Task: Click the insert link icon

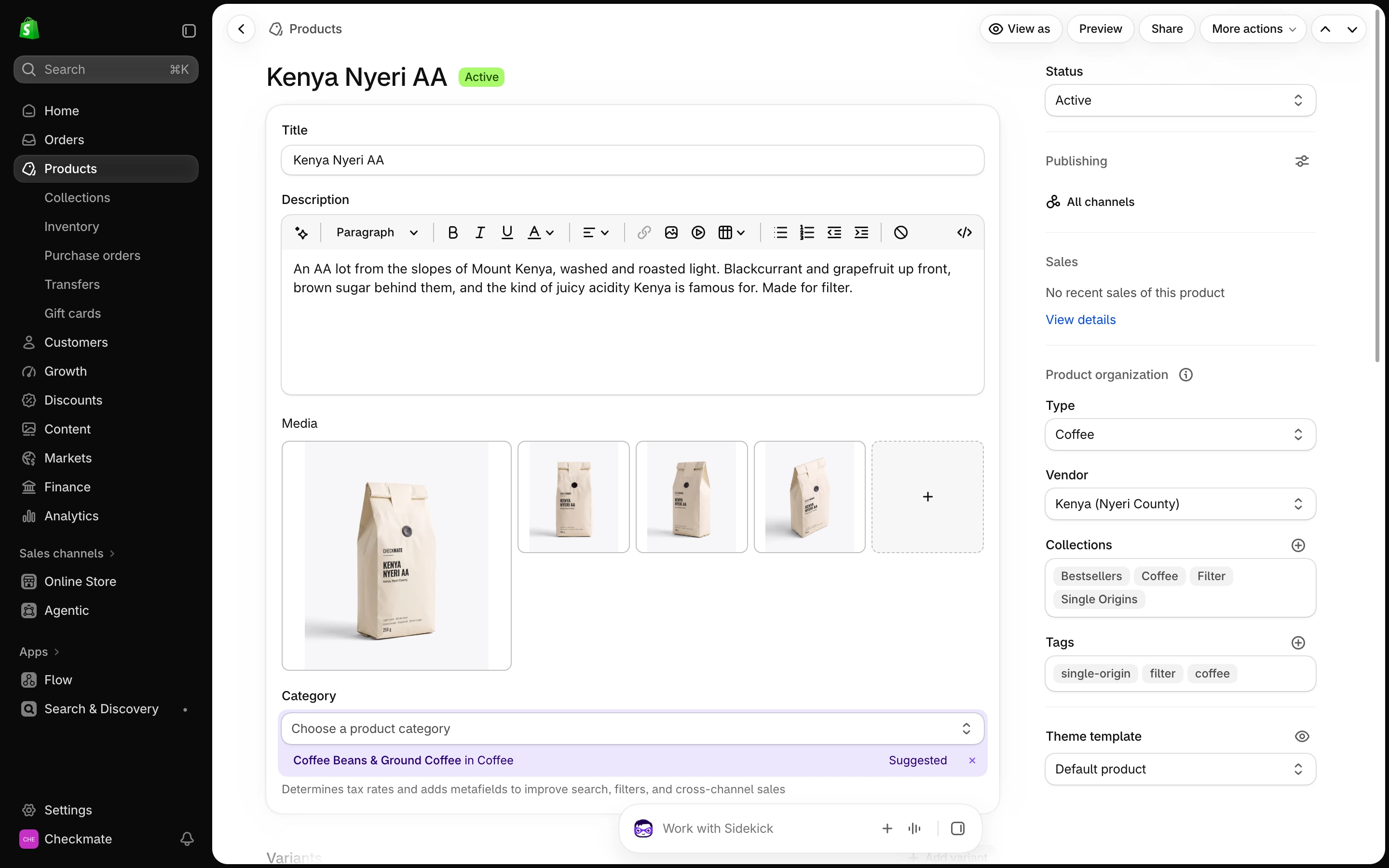Action: pyautogui.click(x=644, y=232)
